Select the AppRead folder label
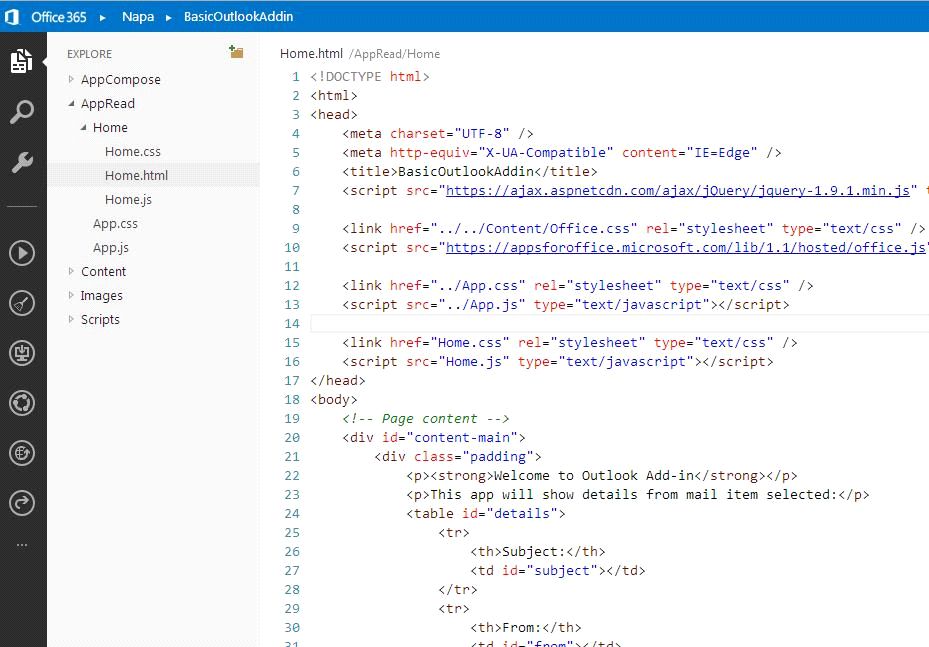This screenshot has height=647, width=929. [108, 103]
